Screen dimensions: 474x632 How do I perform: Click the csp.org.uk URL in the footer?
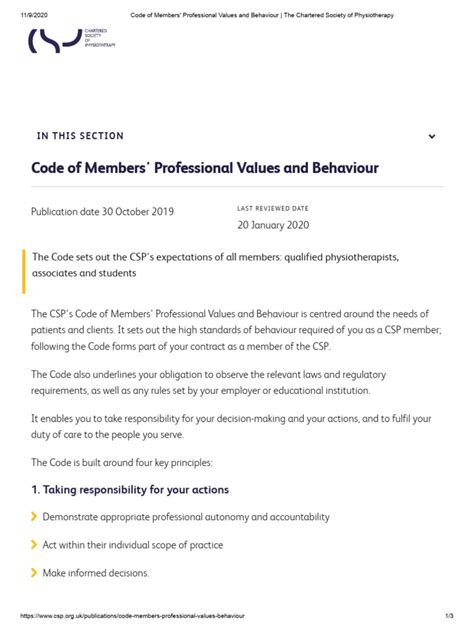(132, 615)
